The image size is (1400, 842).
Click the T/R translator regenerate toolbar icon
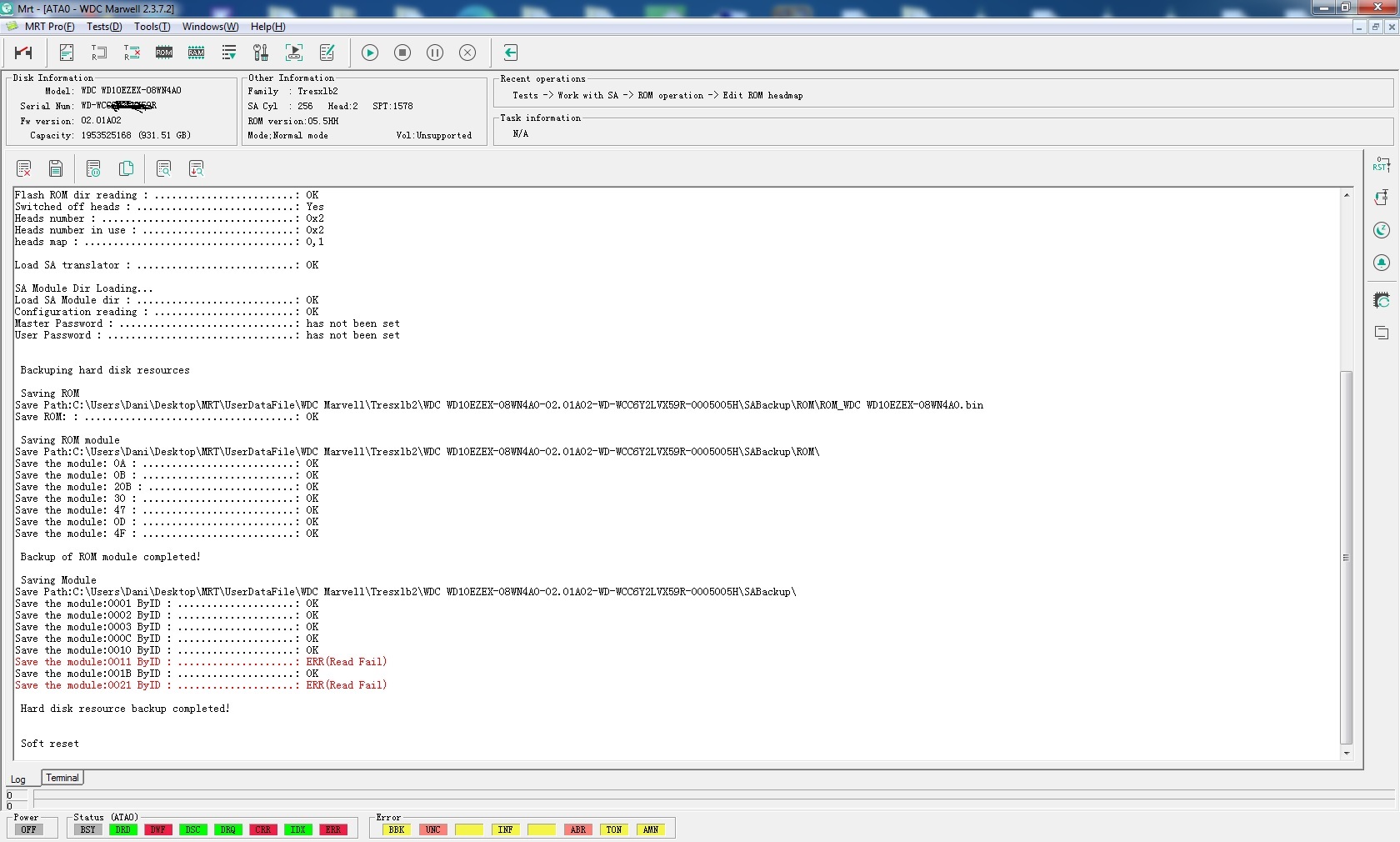99,53
